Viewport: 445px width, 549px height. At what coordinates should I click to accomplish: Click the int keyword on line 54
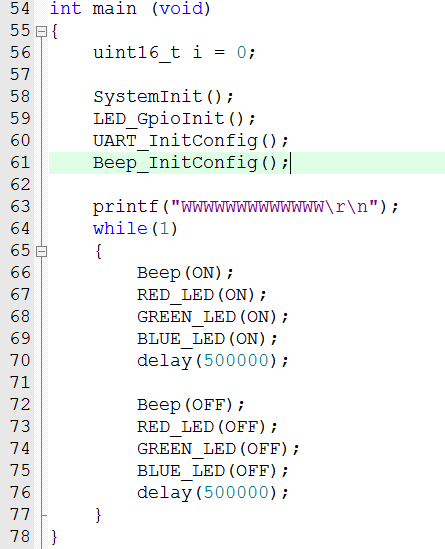click(x=65, y=8)
